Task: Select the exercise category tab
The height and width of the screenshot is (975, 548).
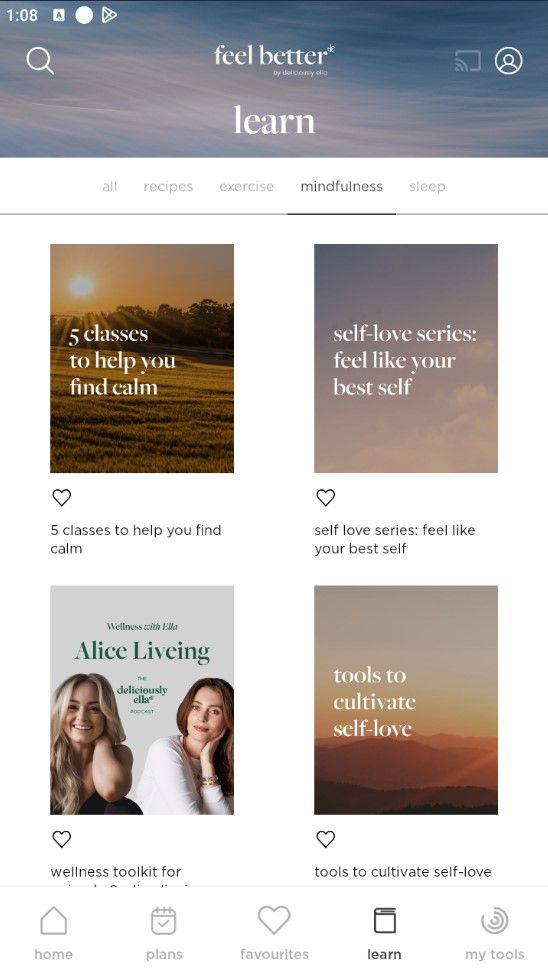Action: coord(246,187)
